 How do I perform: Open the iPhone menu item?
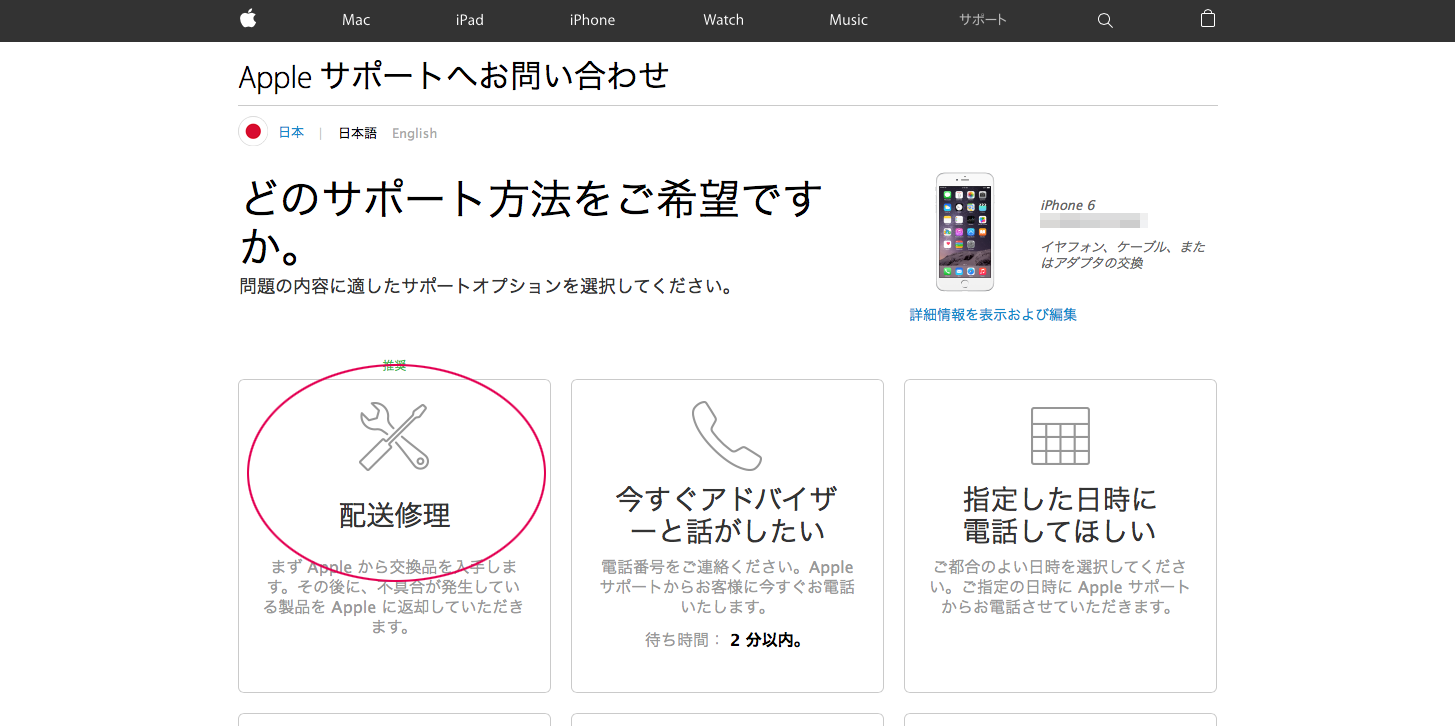(x=592, y=20)
